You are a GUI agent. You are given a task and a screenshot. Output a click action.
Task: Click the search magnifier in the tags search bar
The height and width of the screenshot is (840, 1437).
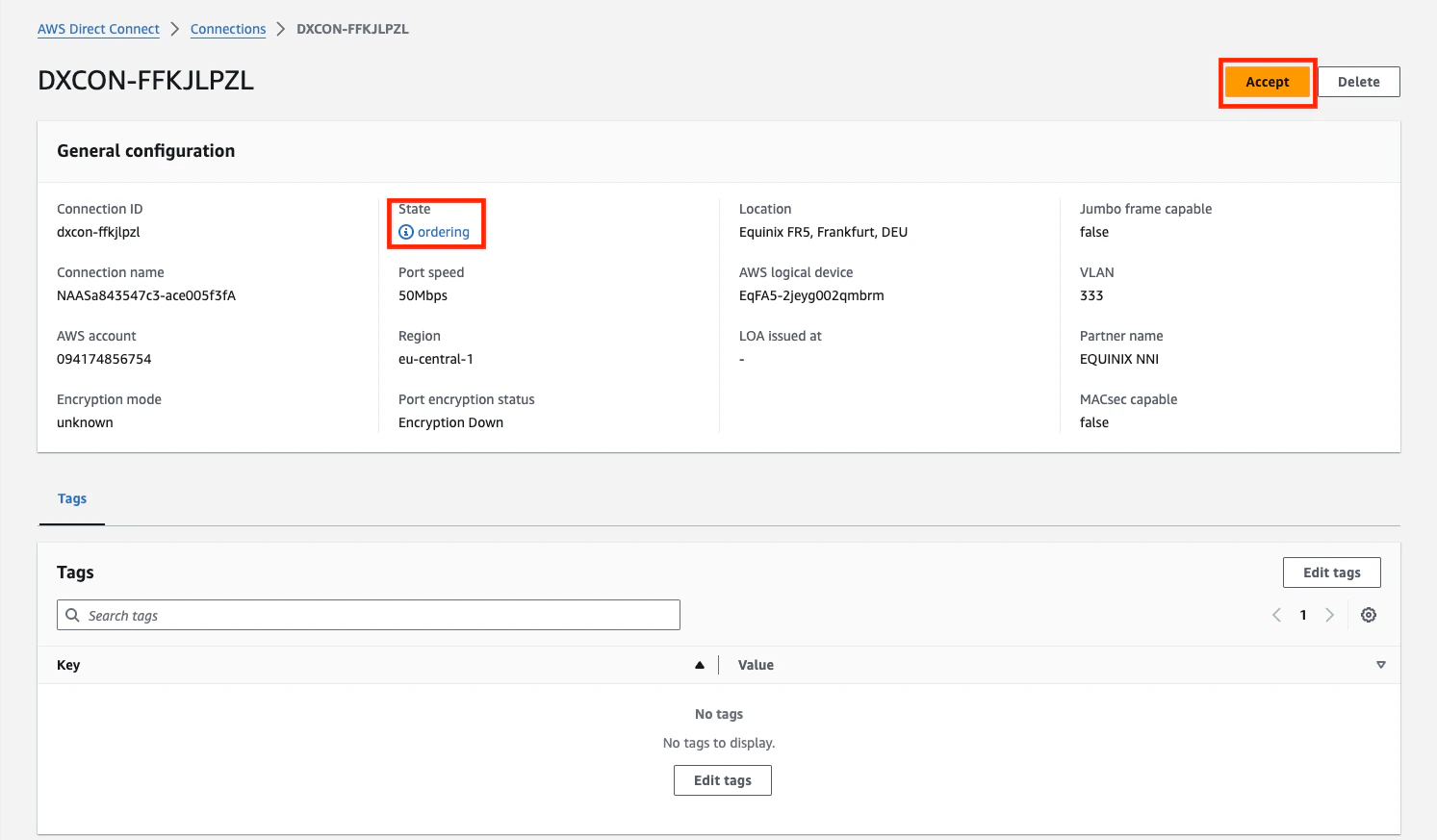tap(73, 615)
